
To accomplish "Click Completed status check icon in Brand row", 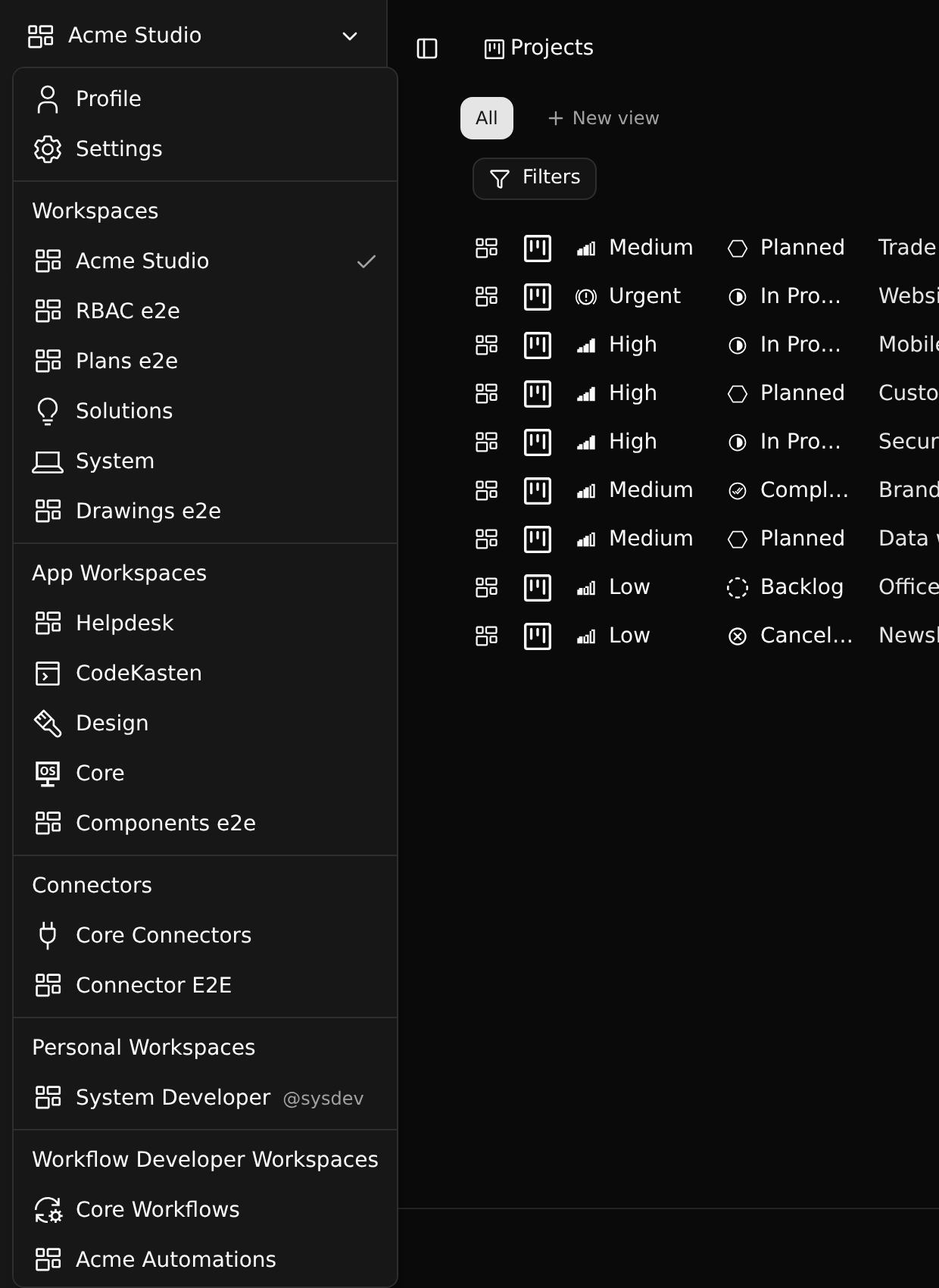I will (738, 491).
